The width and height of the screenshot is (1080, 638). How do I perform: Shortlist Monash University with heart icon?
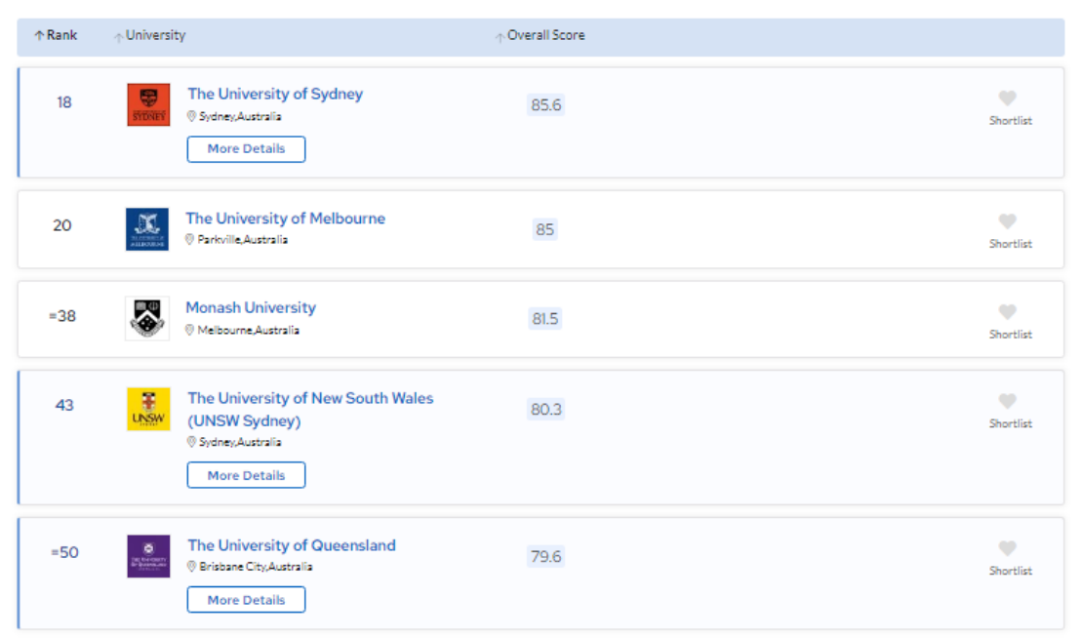tap(1008, 312)
